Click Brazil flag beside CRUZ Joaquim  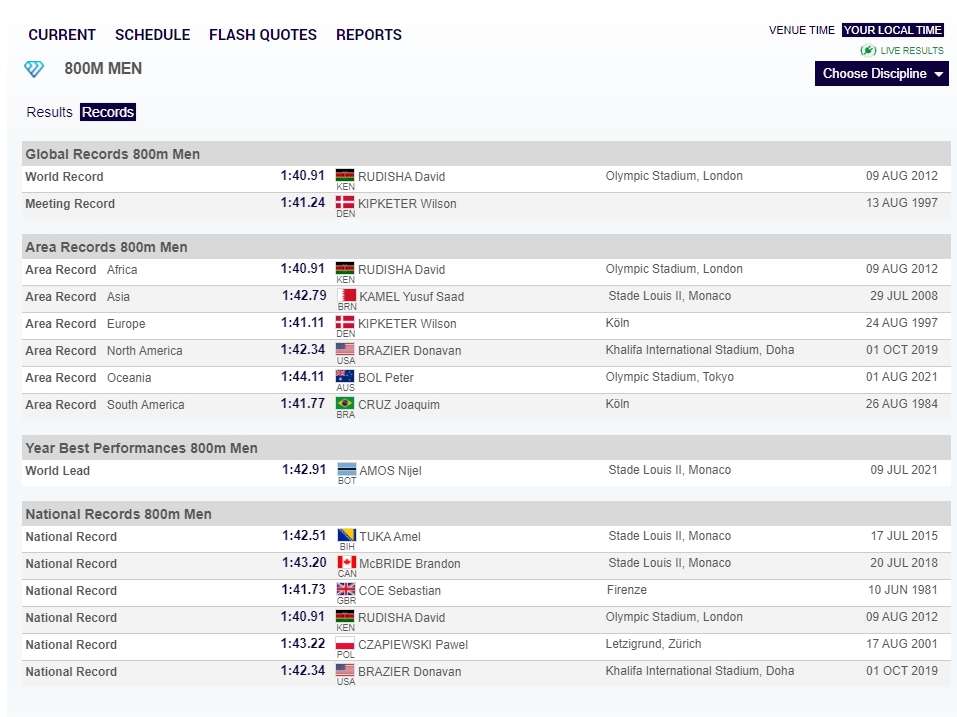coord(345,404)
